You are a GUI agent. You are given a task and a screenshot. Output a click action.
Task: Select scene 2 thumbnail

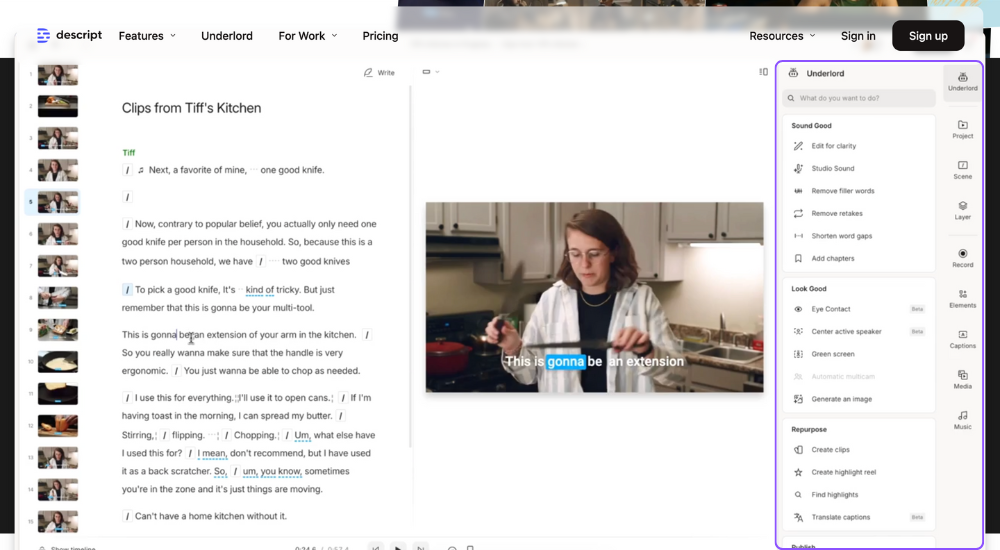(58, 106)
